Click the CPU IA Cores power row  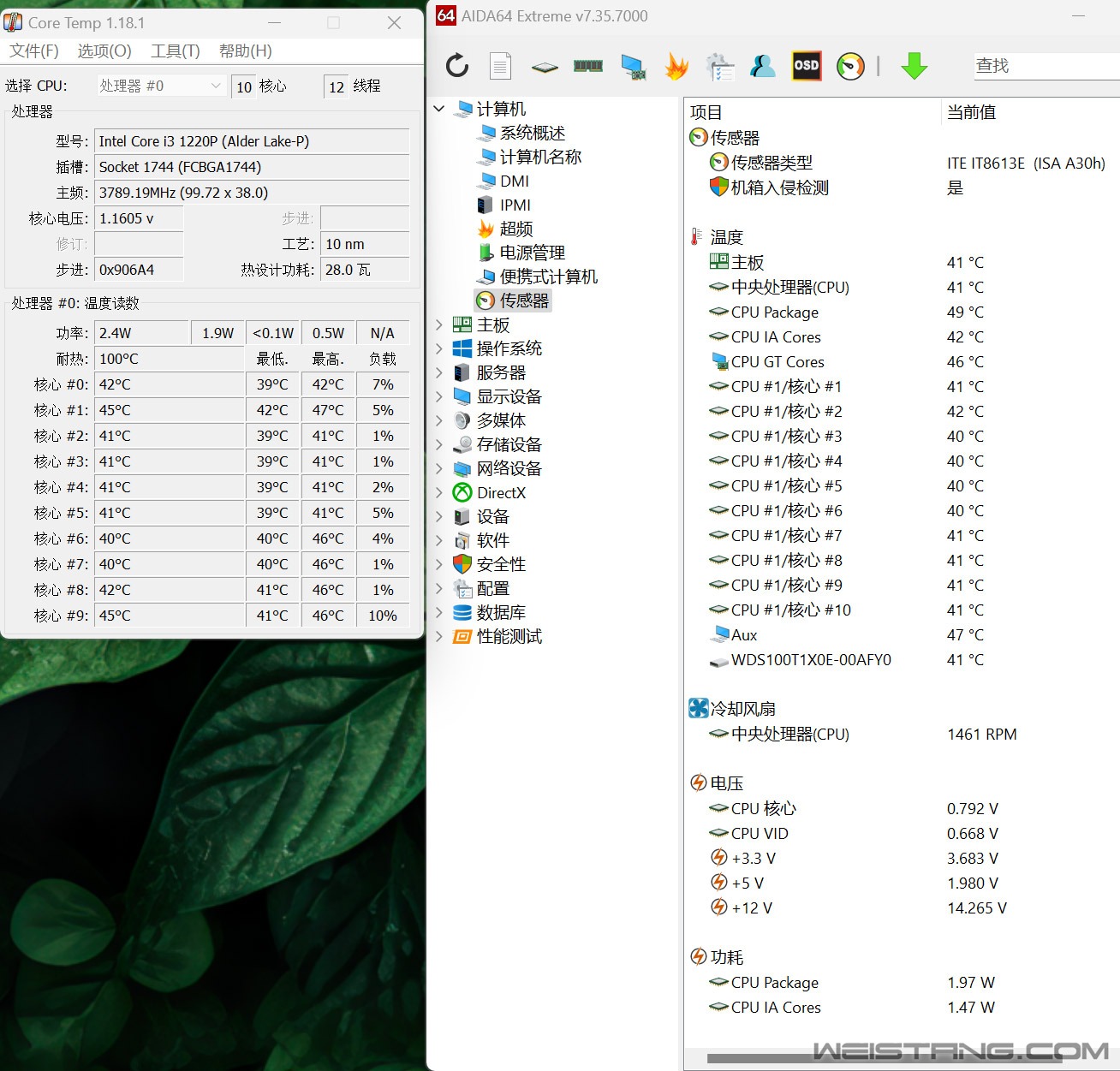click(x=902, y=1008)
